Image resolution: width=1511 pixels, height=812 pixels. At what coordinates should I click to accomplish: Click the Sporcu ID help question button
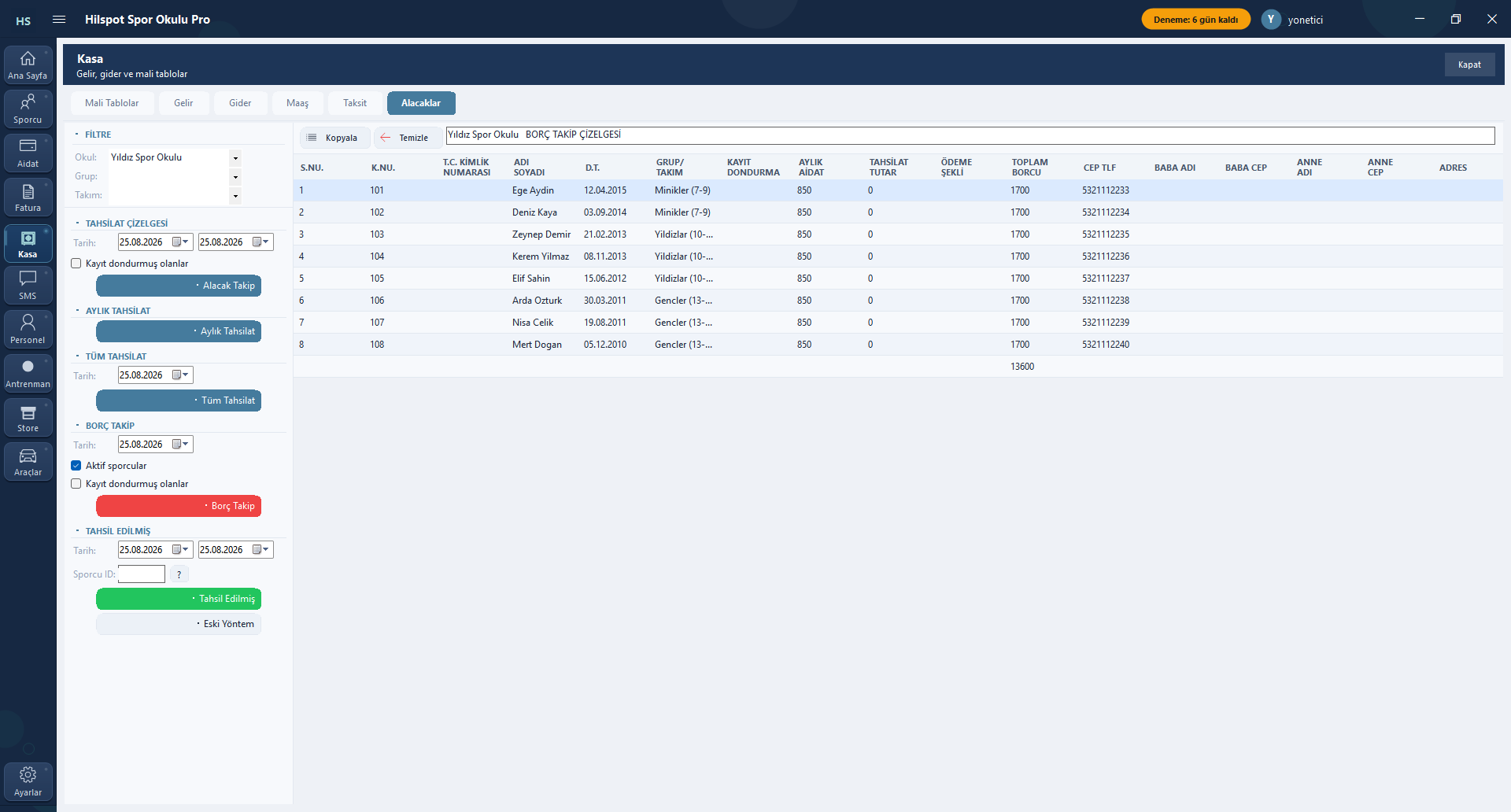(x=179, y=574)
